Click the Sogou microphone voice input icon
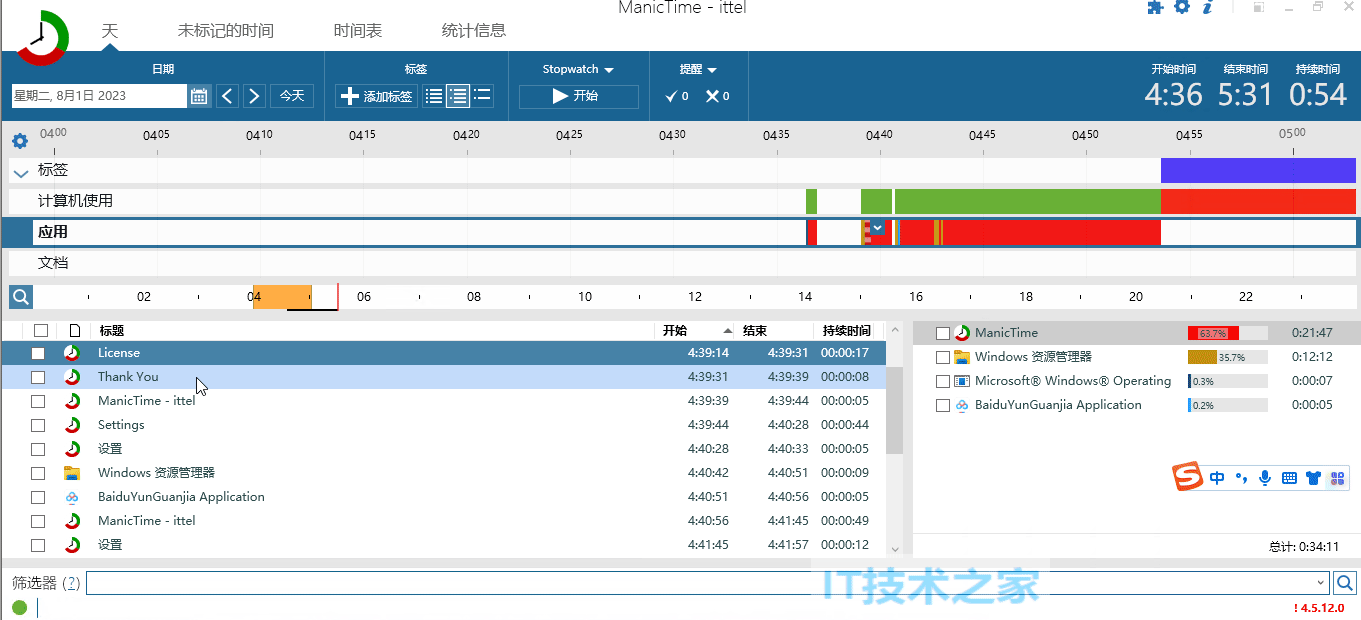Screen dimensions: 1361x620 1265,478
